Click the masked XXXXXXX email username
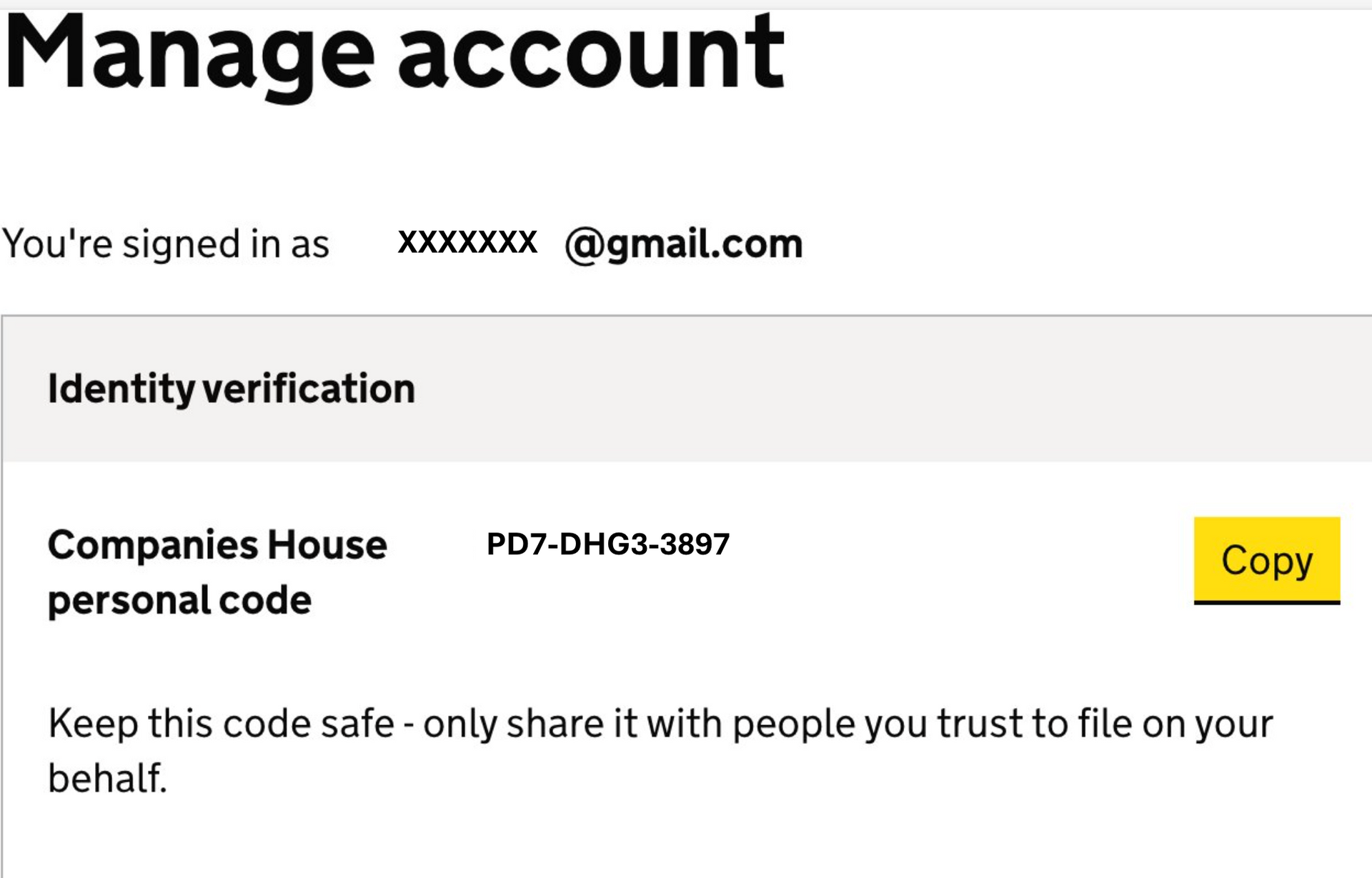Screen dimensions: 1372x878 tap(467, 242)
